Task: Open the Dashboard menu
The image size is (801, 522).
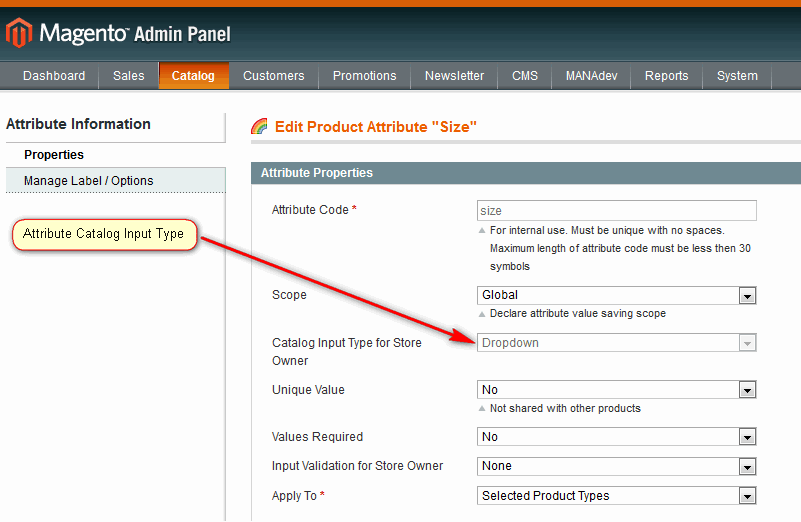Action: point(54,76)
